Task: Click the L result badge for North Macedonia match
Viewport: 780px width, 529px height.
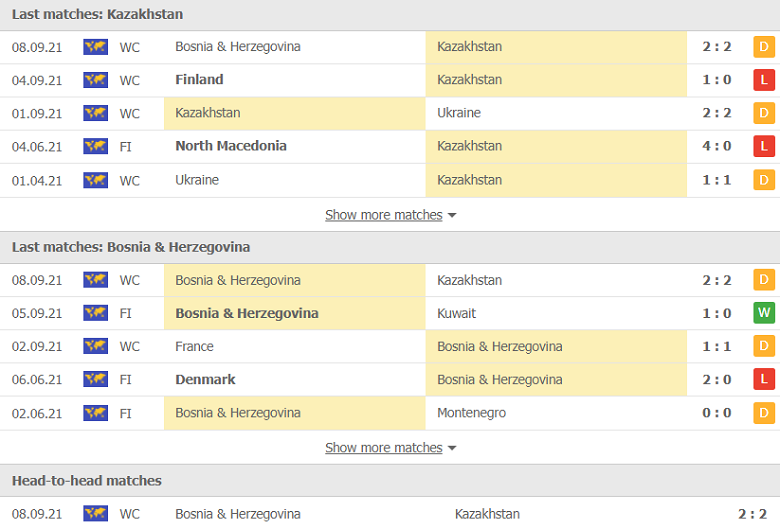Action: [764, 146]
